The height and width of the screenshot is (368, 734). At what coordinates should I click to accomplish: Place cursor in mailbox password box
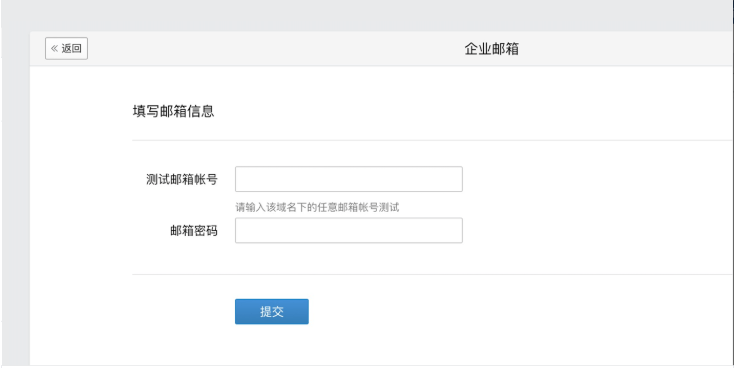[x=349, y=230]
